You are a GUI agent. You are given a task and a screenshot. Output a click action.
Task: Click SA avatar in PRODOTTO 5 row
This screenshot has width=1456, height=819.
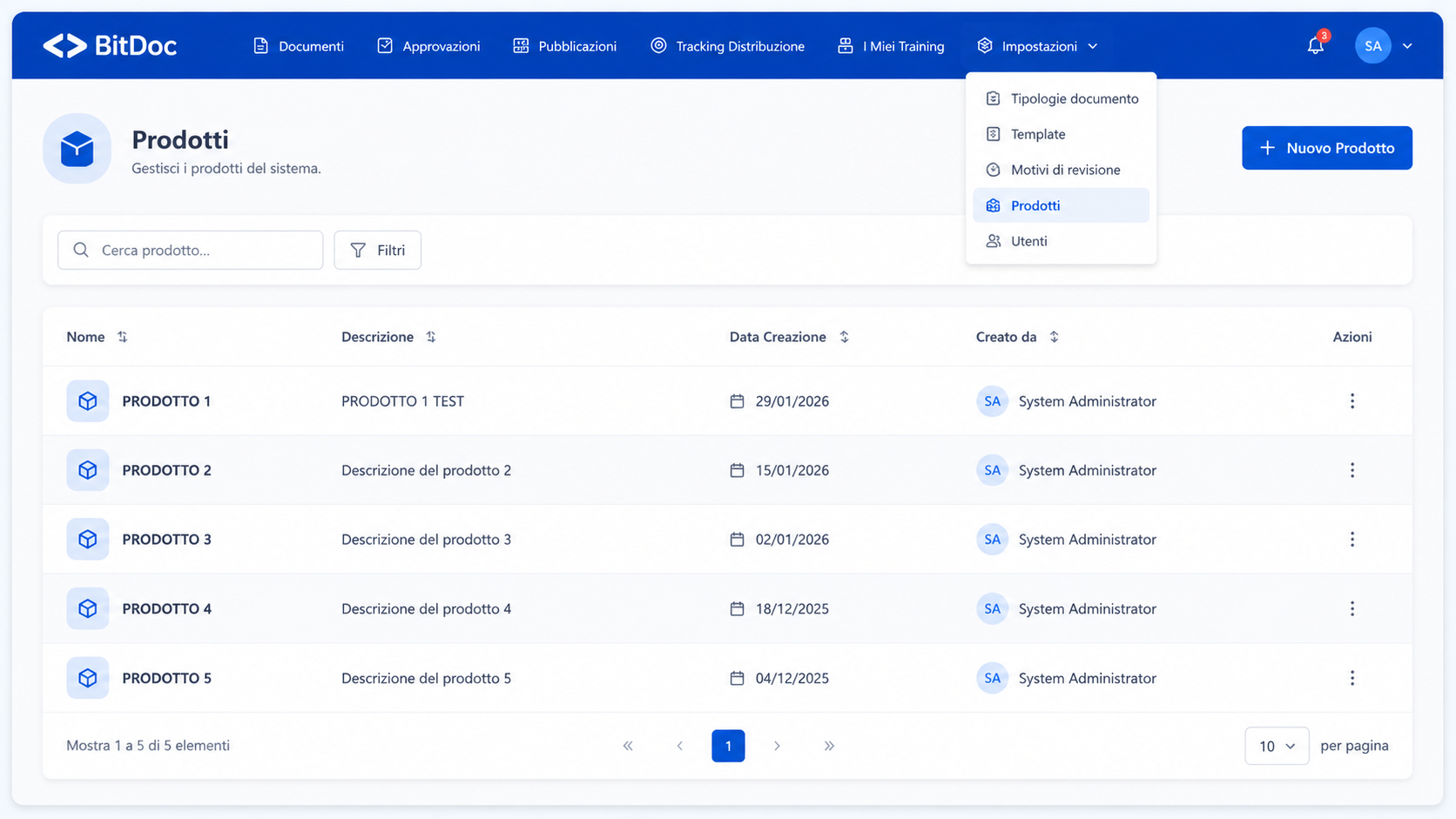(x=992, y=678)
